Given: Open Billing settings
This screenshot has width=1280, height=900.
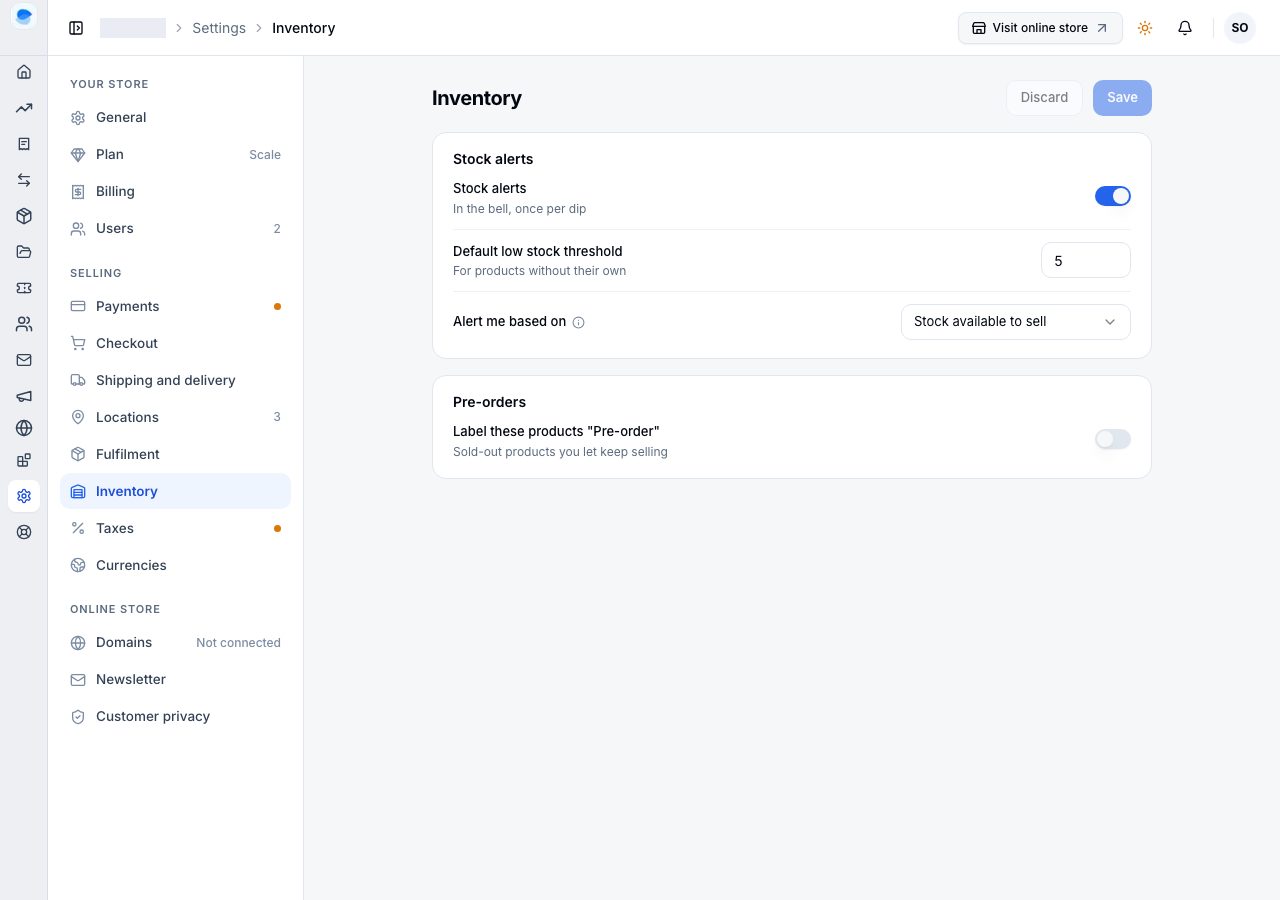Looking at the screenshot, I should pos(175,191).
